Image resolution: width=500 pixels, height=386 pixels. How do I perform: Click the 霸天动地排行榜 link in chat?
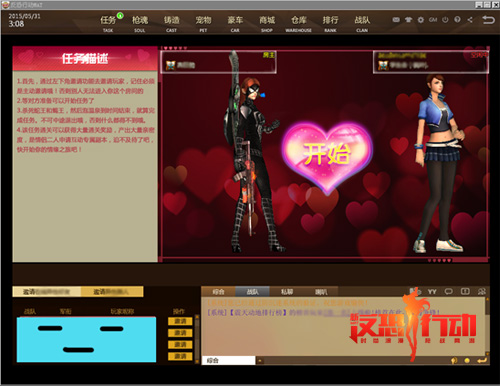click(x=258, y=312)
